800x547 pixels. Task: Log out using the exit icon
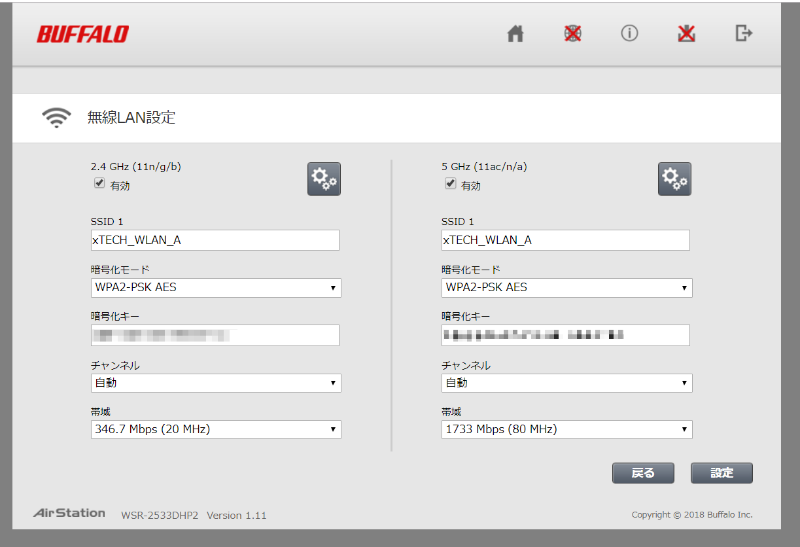coord(743,33)
